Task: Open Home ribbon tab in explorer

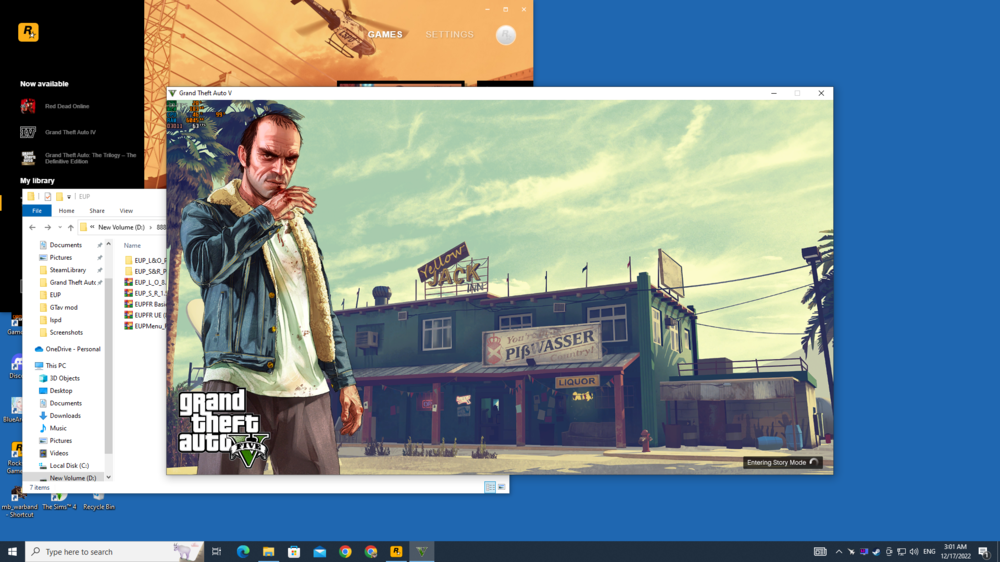Action: pos(66,211)
